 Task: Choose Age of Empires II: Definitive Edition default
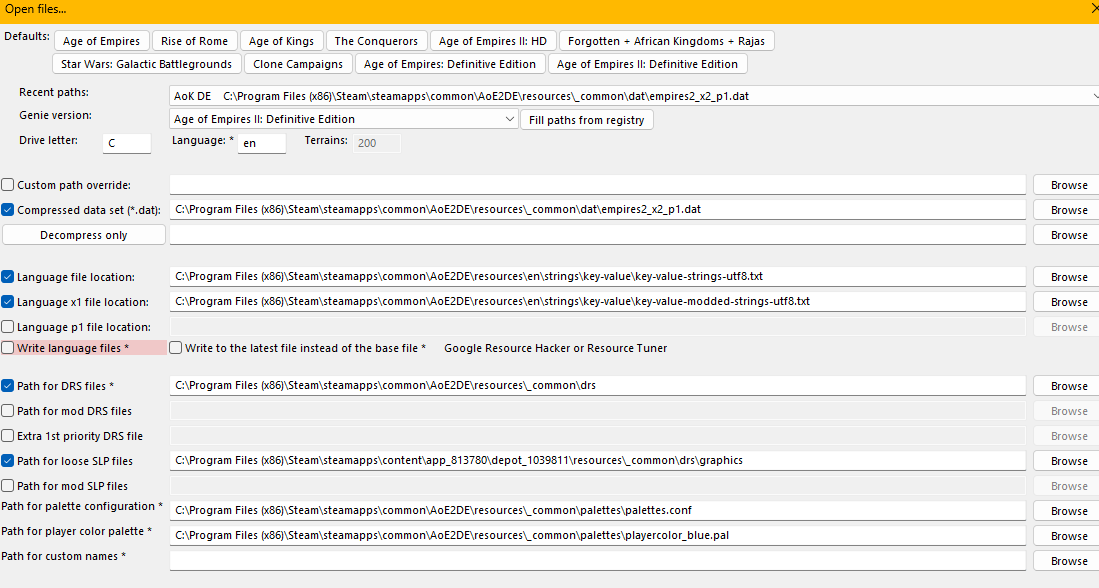[647, 64]
